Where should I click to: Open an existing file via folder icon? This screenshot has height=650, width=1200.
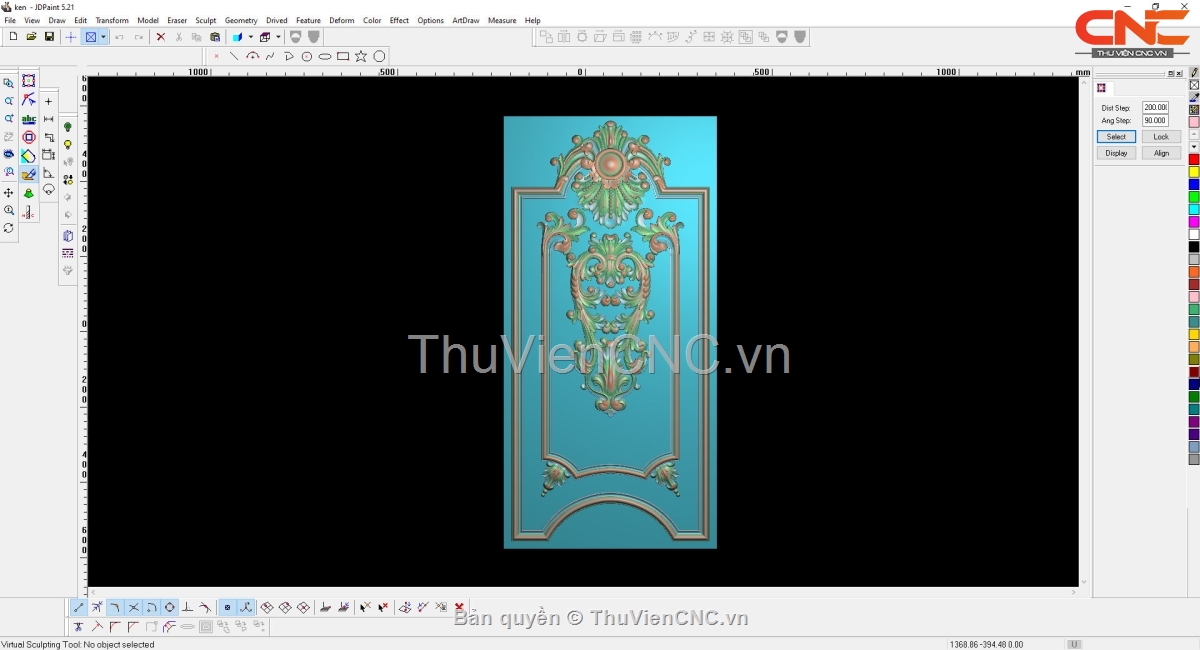tap(31, 37)
